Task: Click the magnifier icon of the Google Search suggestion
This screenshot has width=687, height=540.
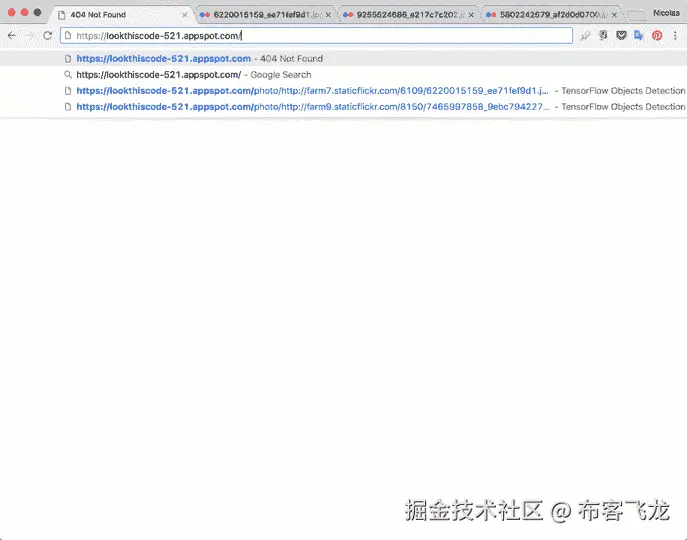Action: pyautogui.click(x=68, y=75)
